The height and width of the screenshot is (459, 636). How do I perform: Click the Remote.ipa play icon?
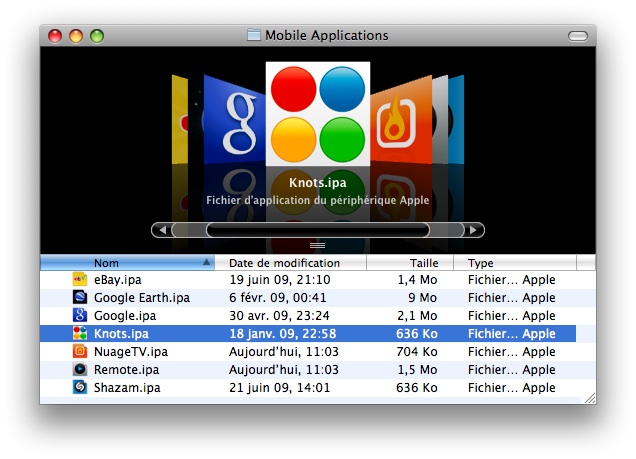[80, 369]
